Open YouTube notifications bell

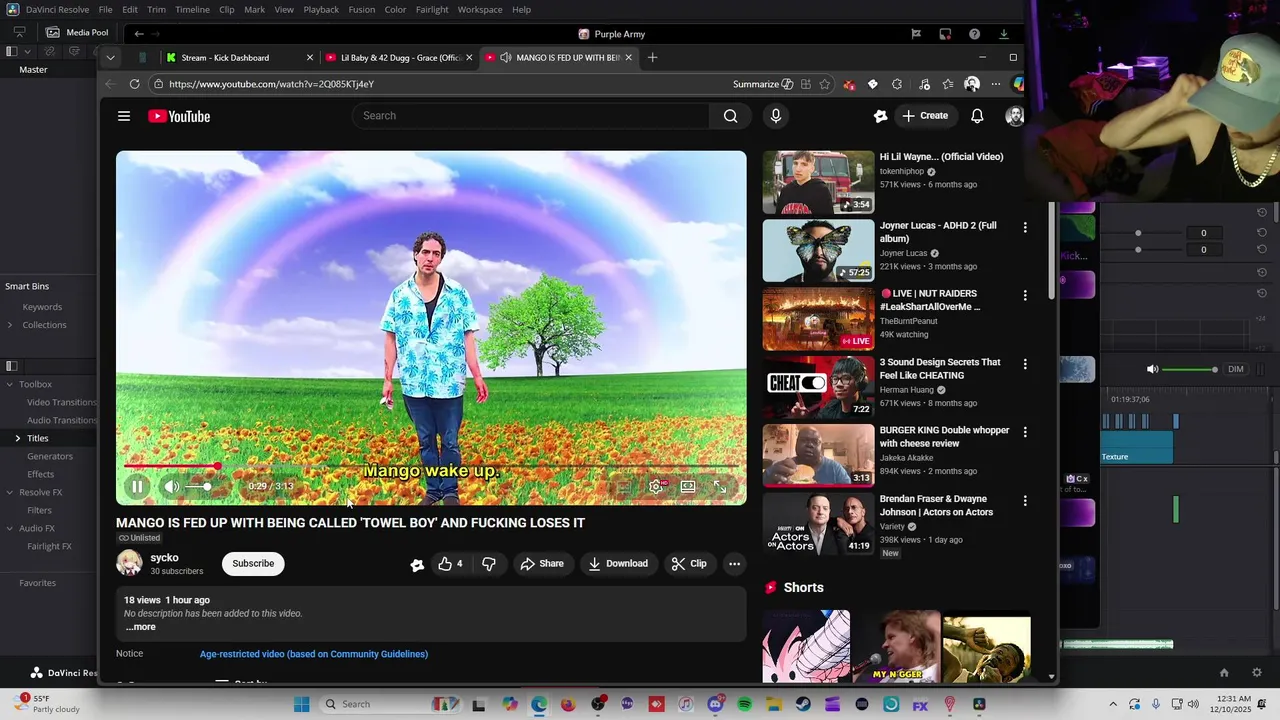pyautogui.click(x=977, y=116)
